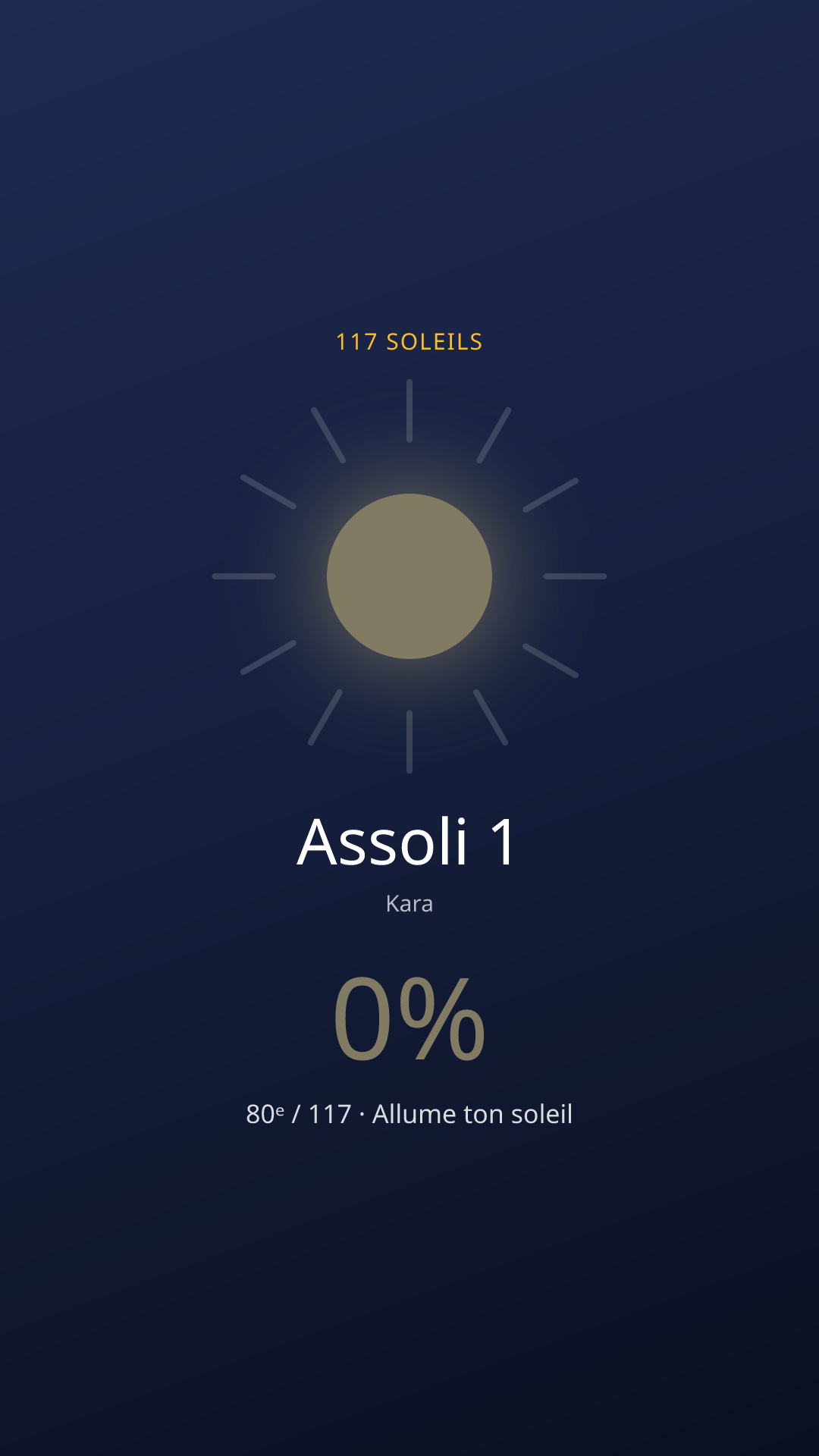Click the five o'clock sun ray
The width and height of the screenshot is (819, 1456).
pos(491,717)
